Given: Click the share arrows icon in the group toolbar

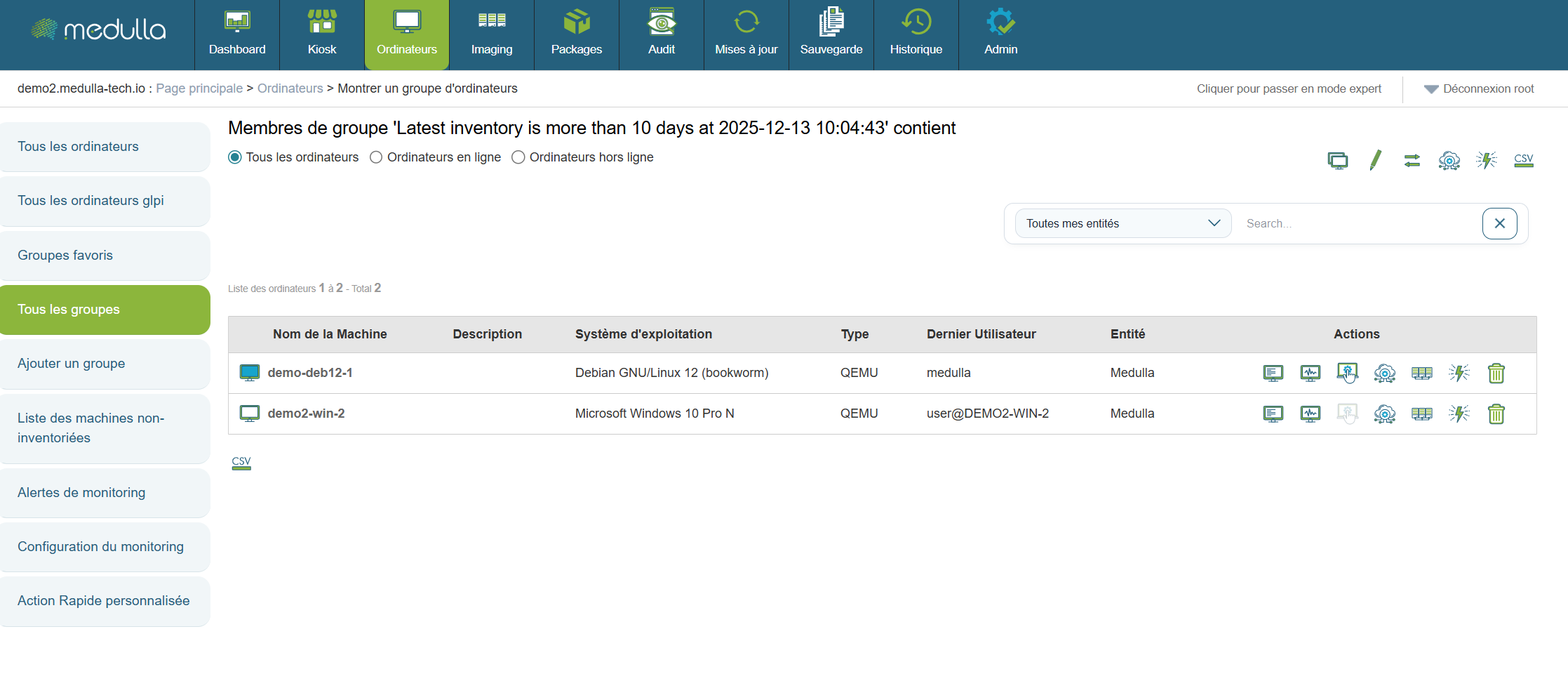Looking at the screenshot, I should (x=1412, y=160).
